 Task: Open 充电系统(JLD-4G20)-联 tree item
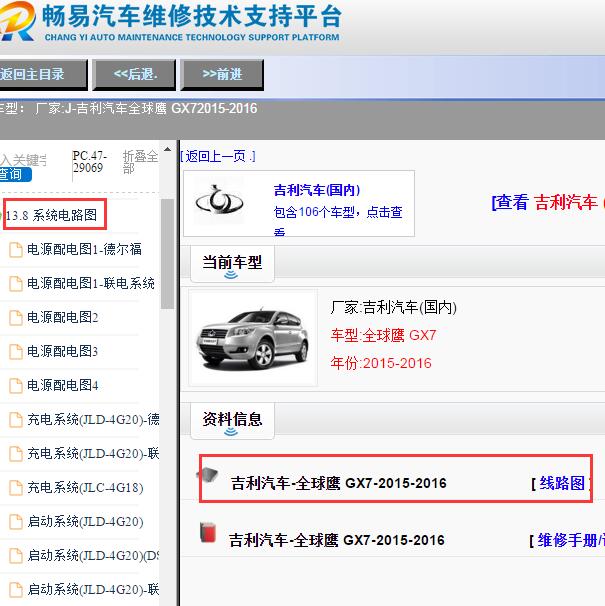pyautogui.click(x=93, y=453)
